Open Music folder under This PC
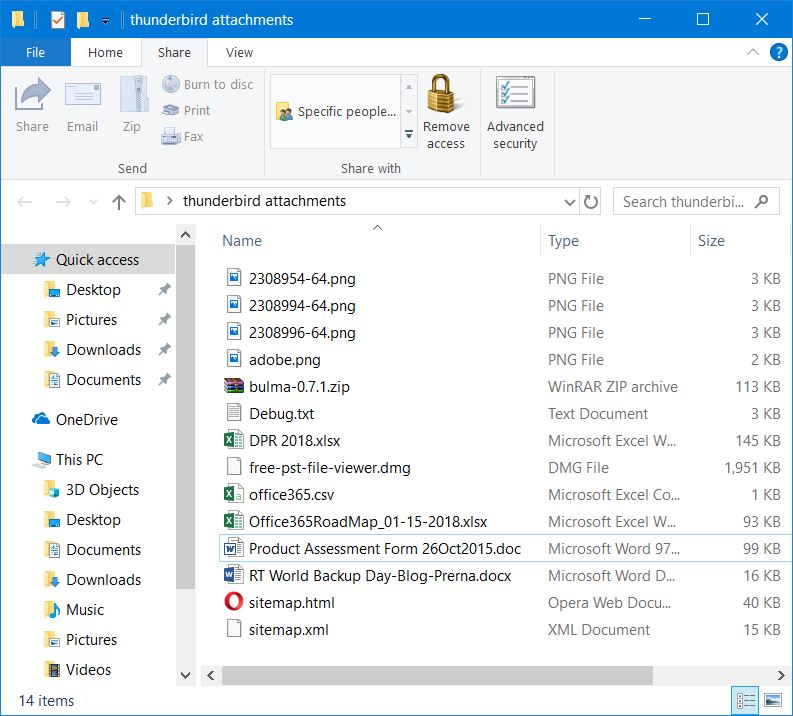 (x=74, y=609)
